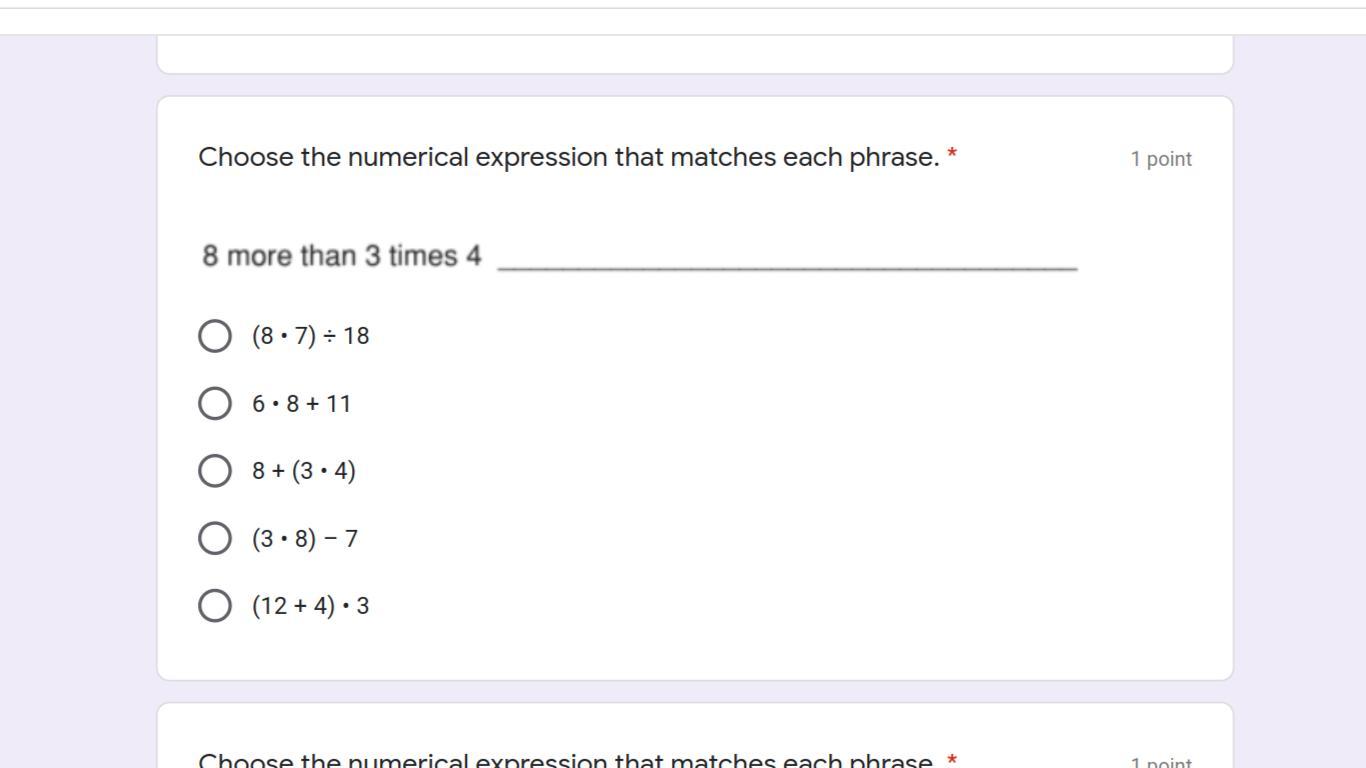The width and height of the screenshot is (1366, 768).
Task: Mark the radio circle for (3 • 8) − 7
Action: [x=214, y=538]
